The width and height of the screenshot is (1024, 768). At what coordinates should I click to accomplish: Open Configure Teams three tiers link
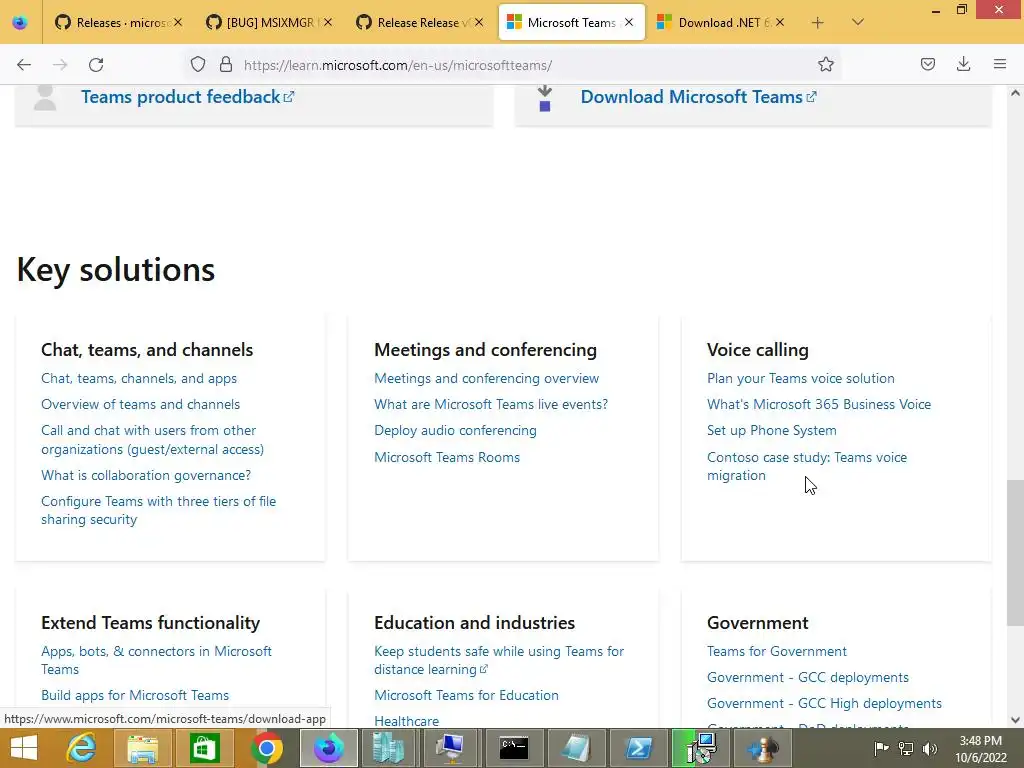pyautogui.click(x=159, y=510)
